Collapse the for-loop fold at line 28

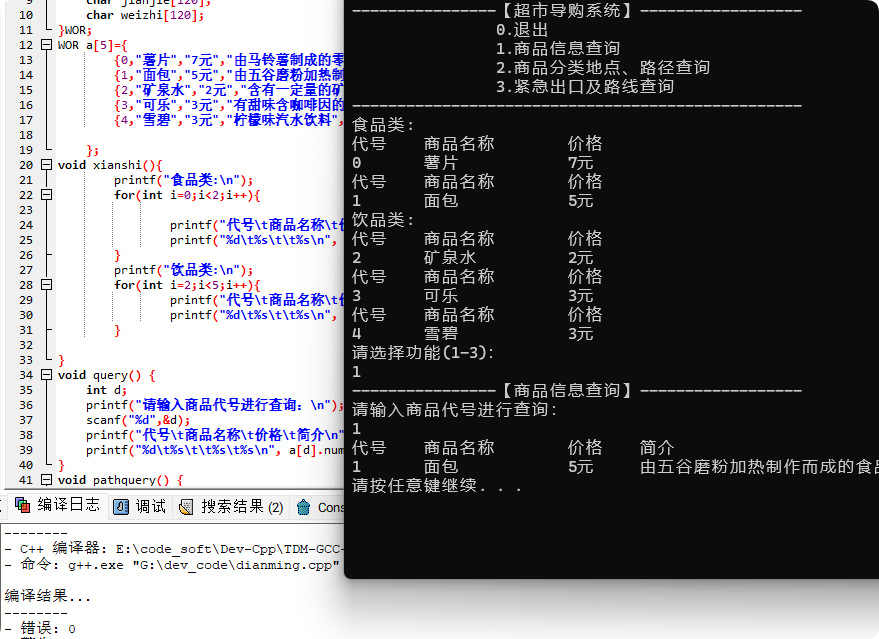pyautogui.click(x=47, y=285)
